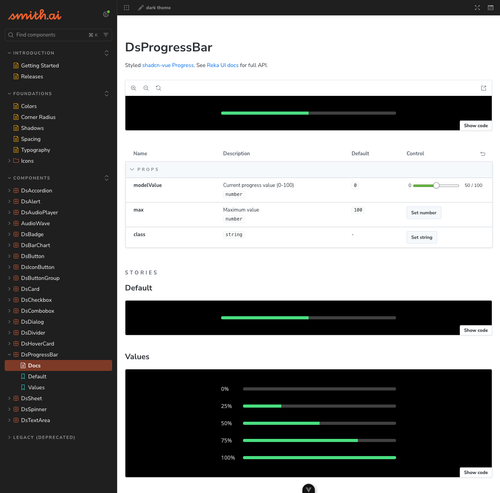
Task: Collapse the FOUNDATIONS section
Action: click(30, 94)
